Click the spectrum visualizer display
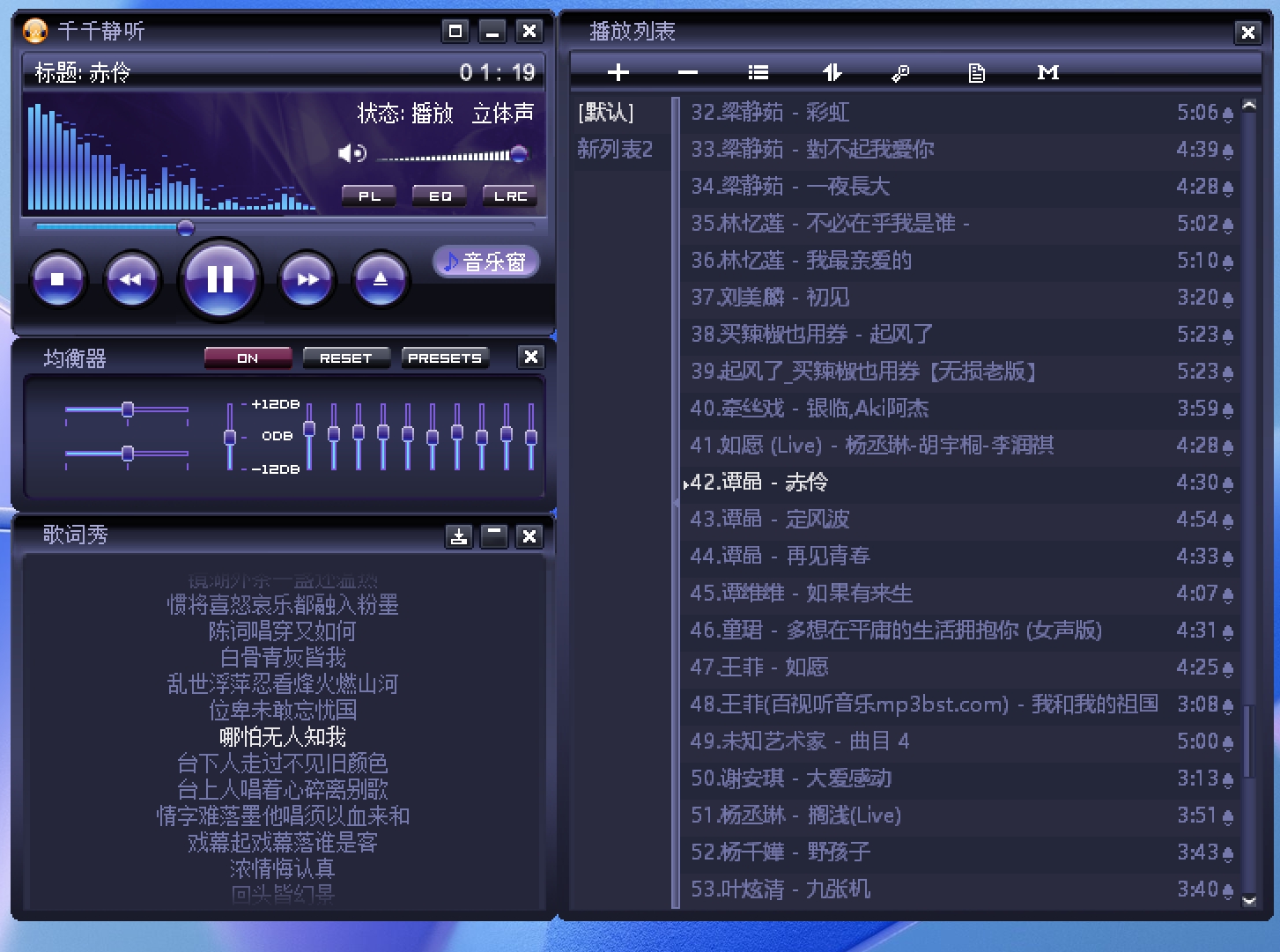Screen dimensions: 1280x952 (x=172, y=157)
